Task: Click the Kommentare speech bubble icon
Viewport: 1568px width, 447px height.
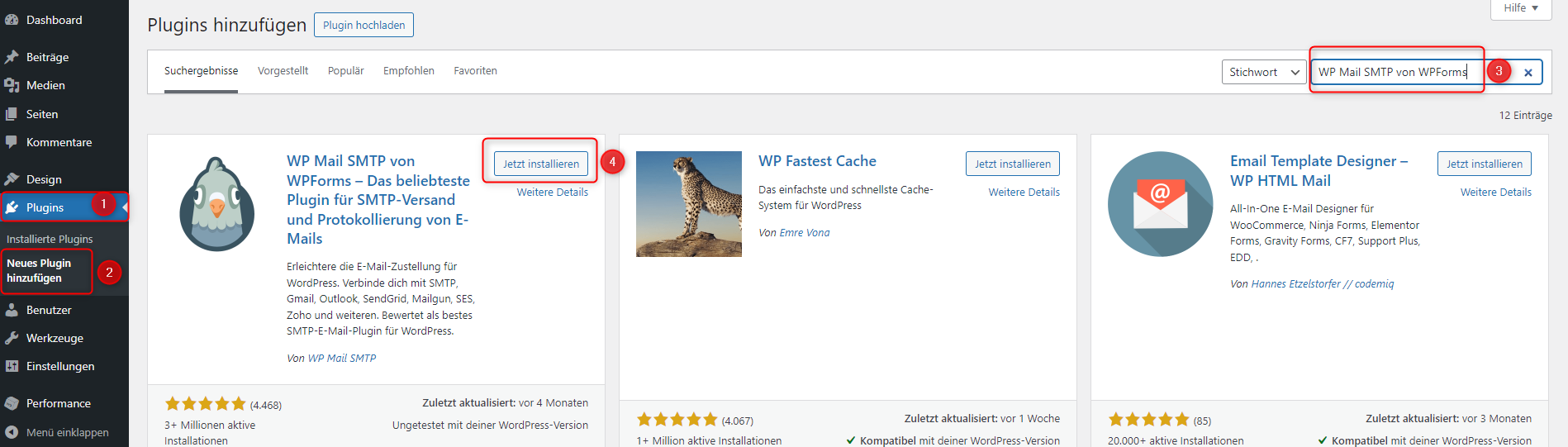Action: pyautogui.click(x=12, y=142)
